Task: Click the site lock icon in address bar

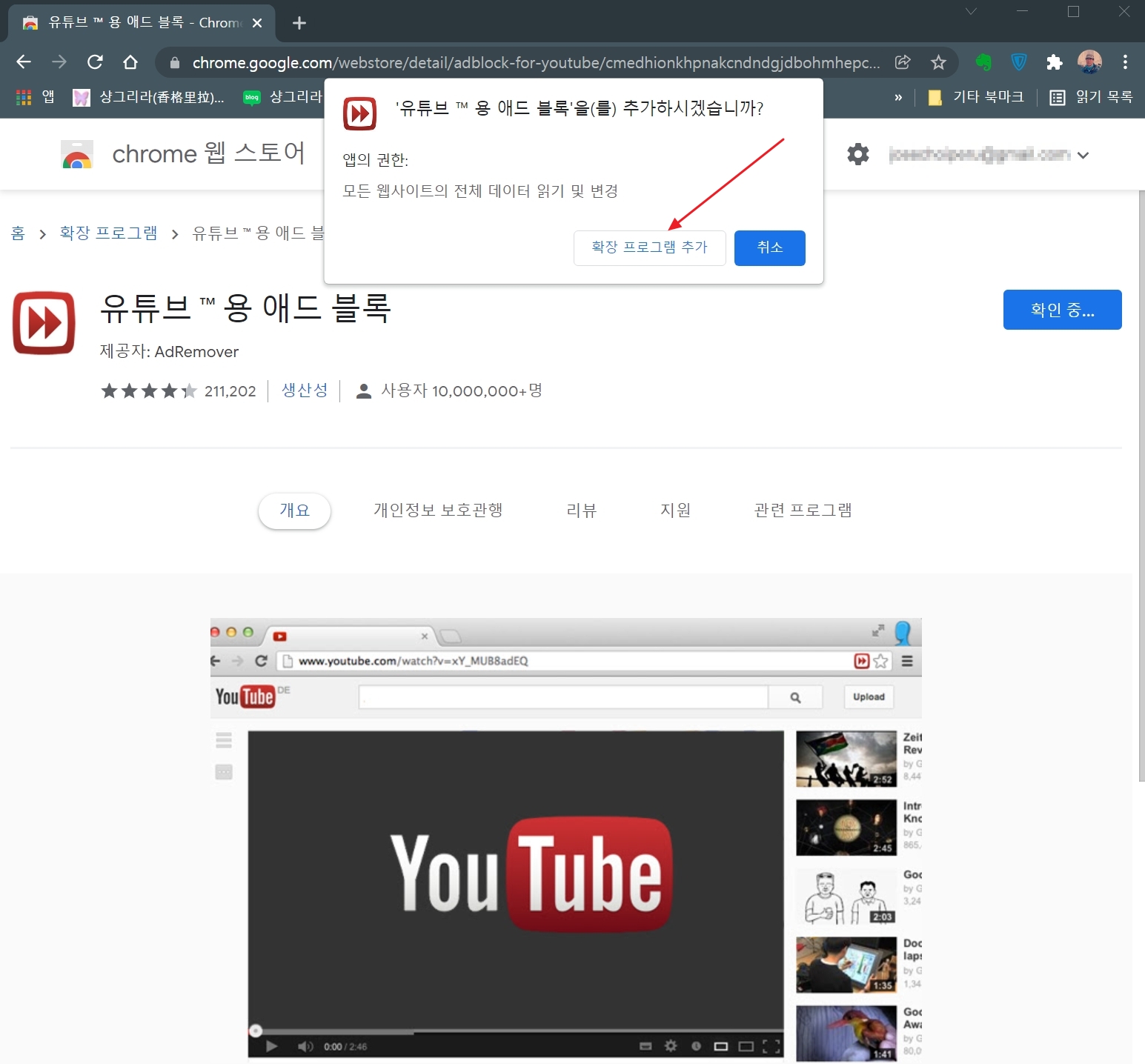Action: pos(175,63)
